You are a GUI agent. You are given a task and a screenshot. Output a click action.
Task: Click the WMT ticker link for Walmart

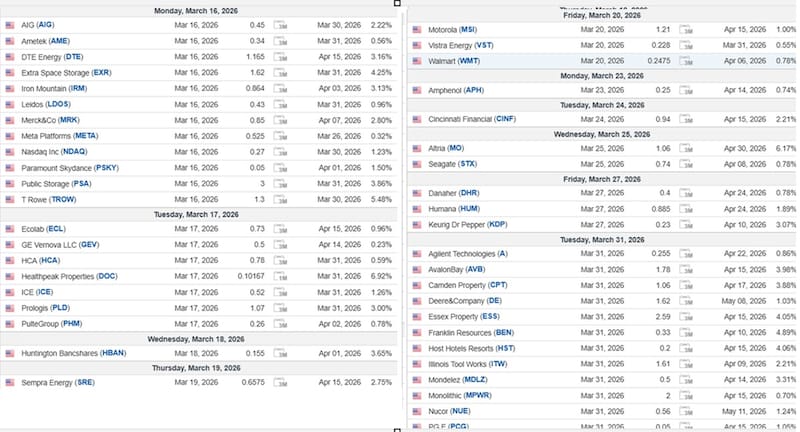[471, 61]
